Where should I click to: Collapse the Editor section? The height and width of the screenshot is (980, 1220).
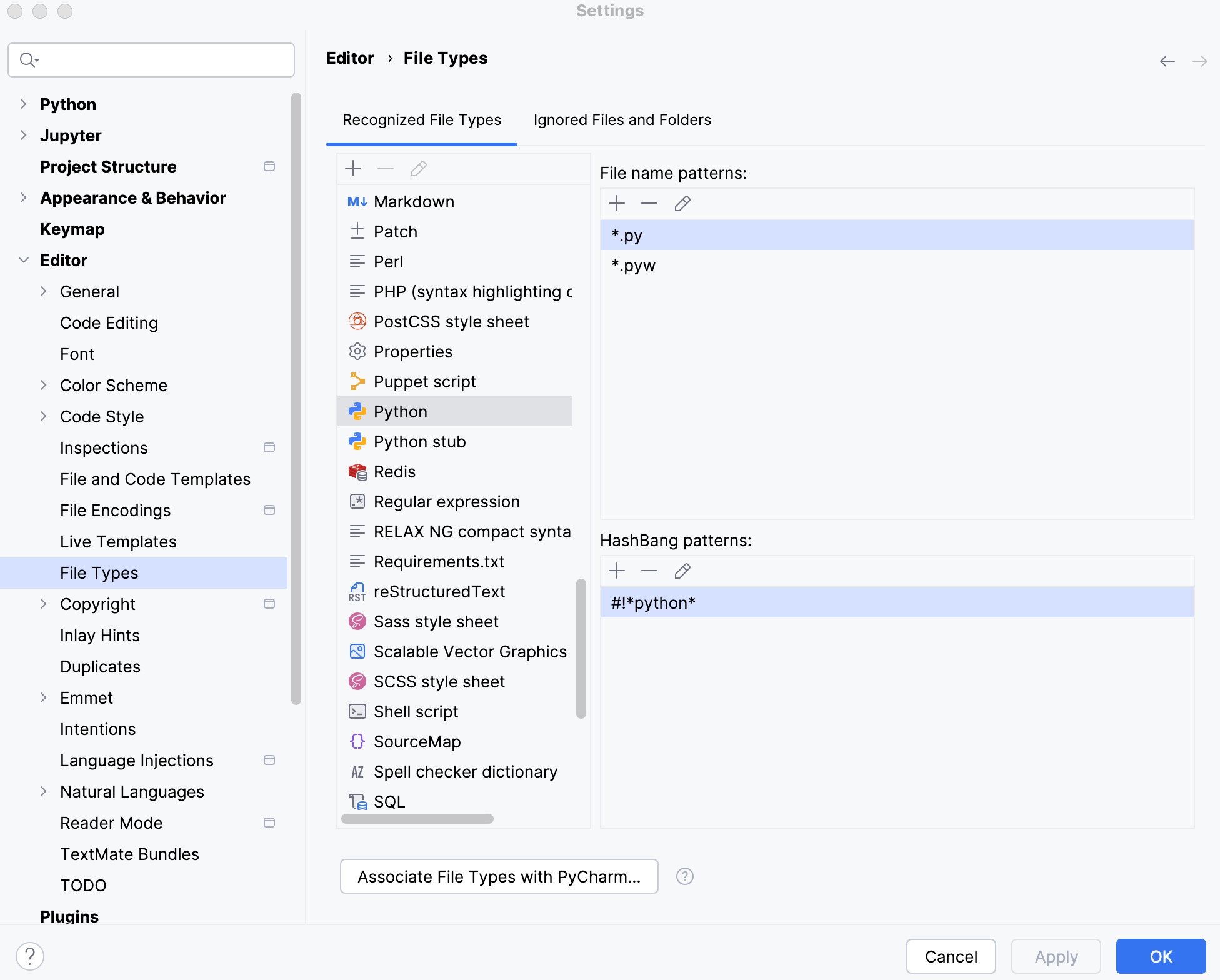[24, 260]
